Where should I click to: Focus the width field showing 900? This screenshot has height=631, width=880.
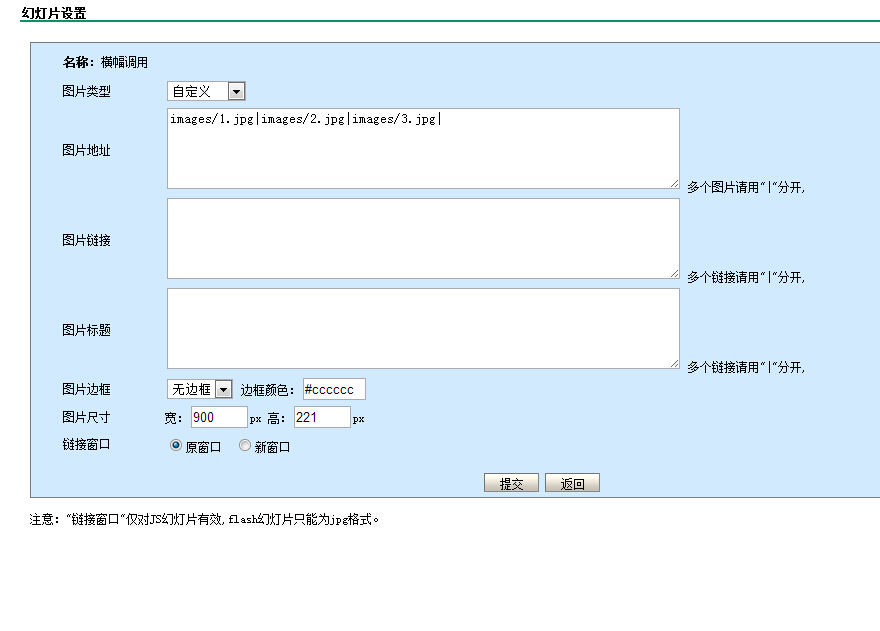(x=217, y=417)
